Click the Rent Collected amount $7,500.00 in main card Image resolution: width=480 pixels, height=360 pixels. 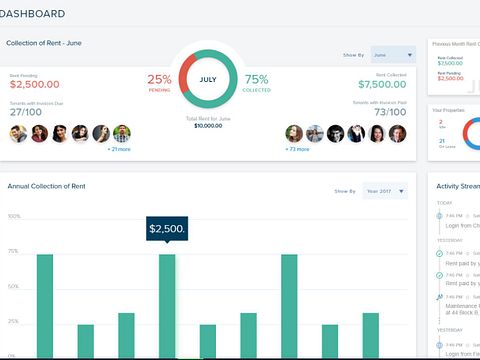[382, 84]
